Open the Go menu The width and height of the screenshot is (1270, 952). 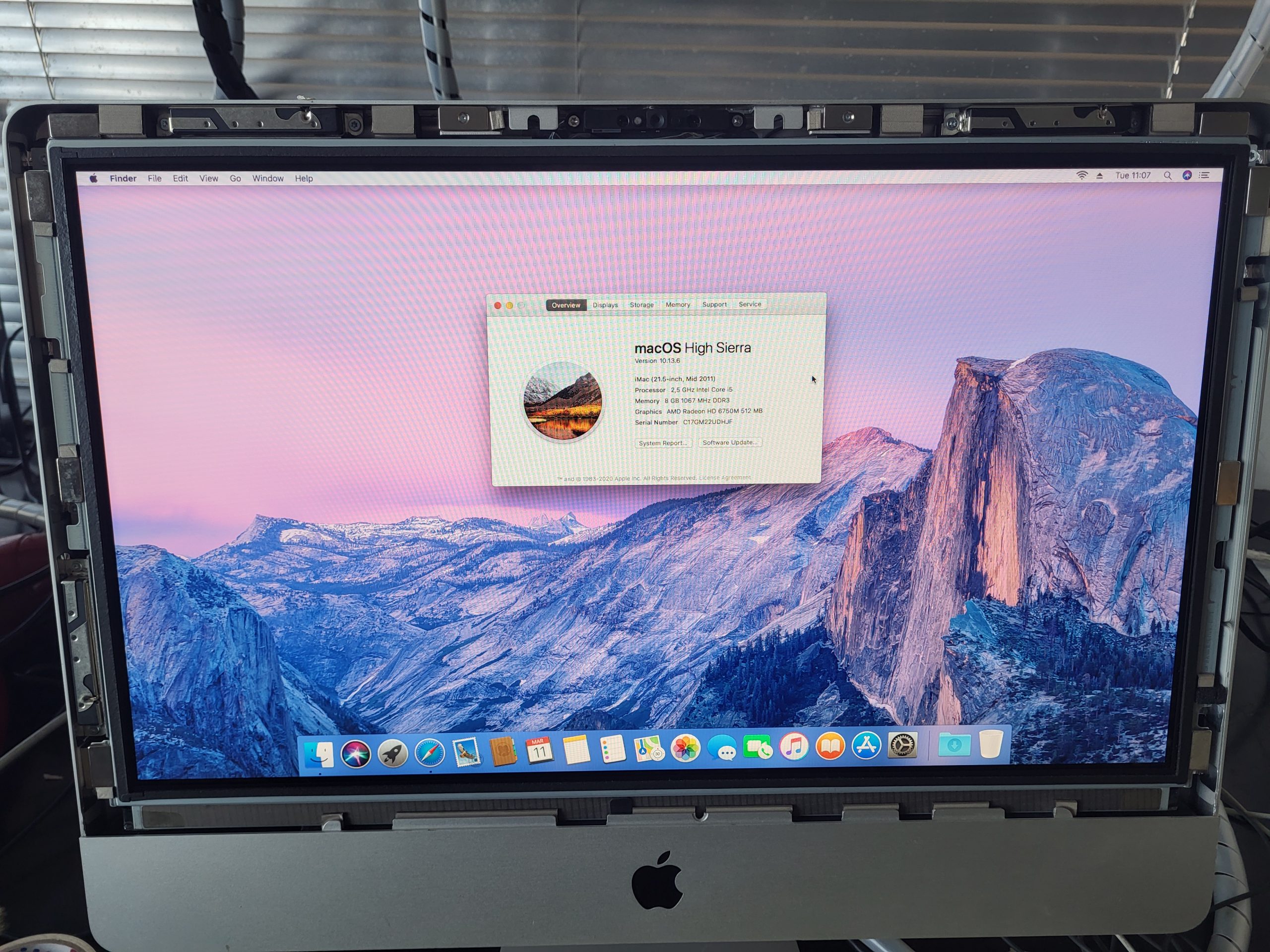click(x=236, y=178)
